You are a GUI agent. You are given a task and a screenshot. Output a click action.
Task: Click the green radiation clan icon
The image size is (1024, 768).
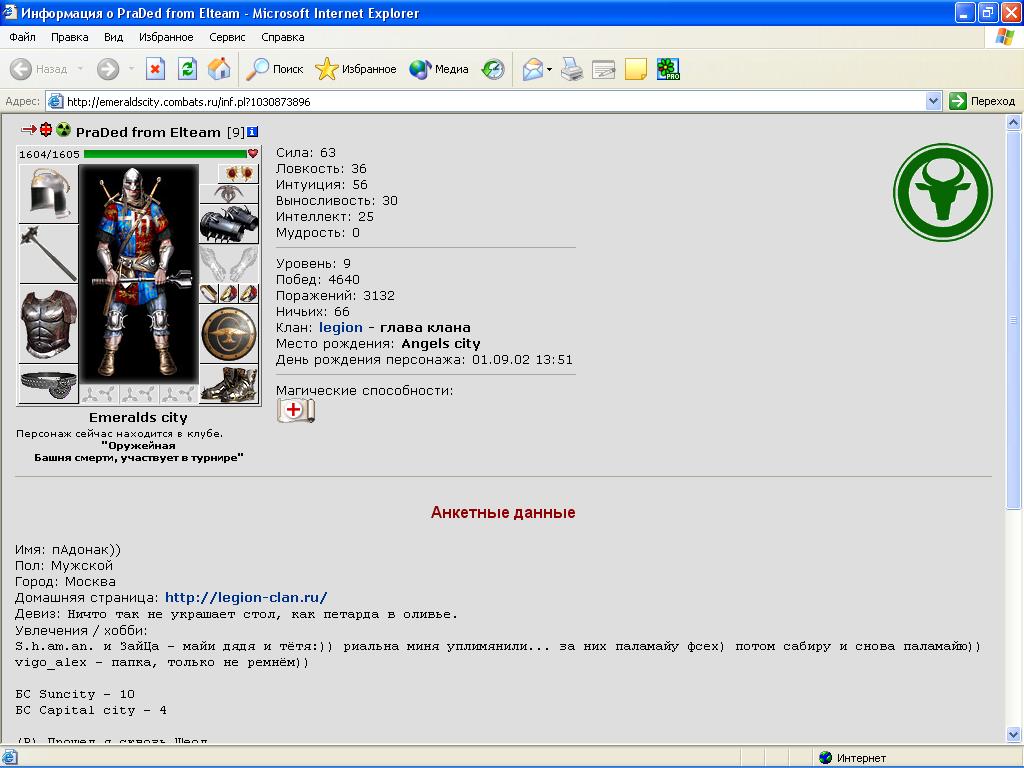[x=63, y=129]
